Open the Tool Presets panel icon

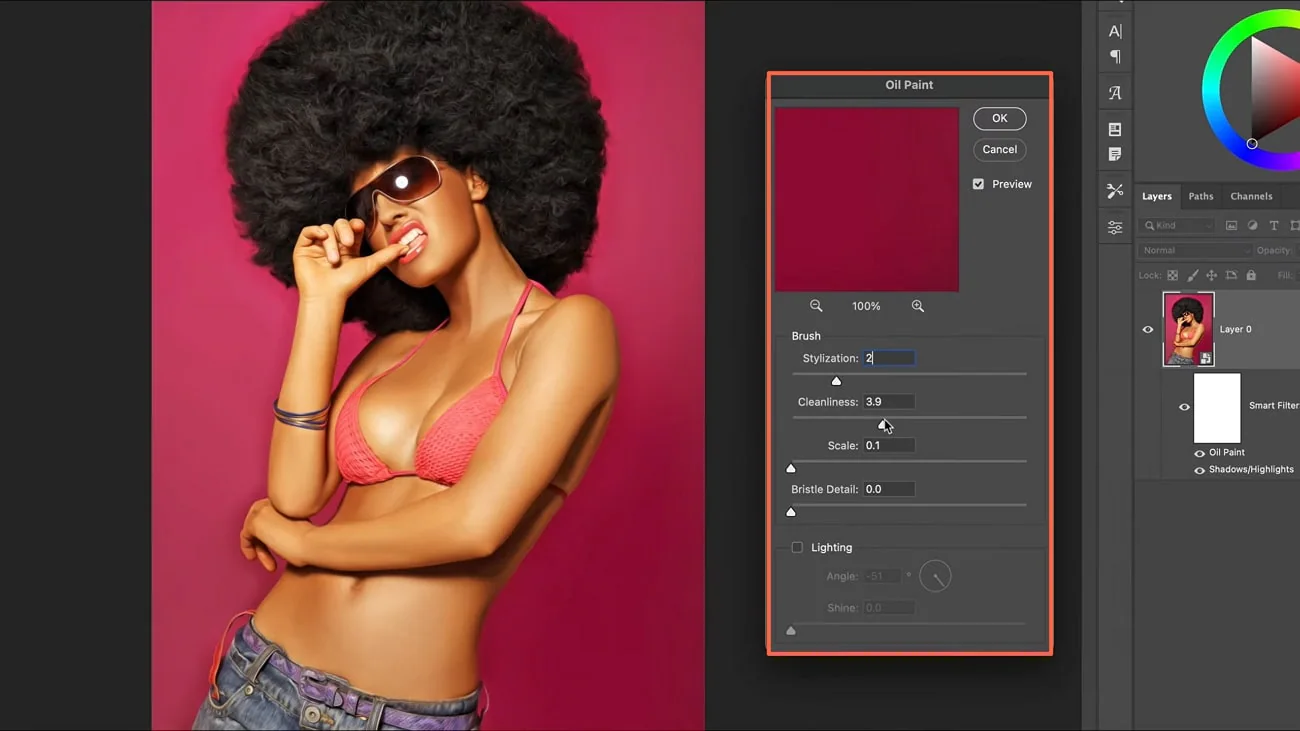[1115, 190]
